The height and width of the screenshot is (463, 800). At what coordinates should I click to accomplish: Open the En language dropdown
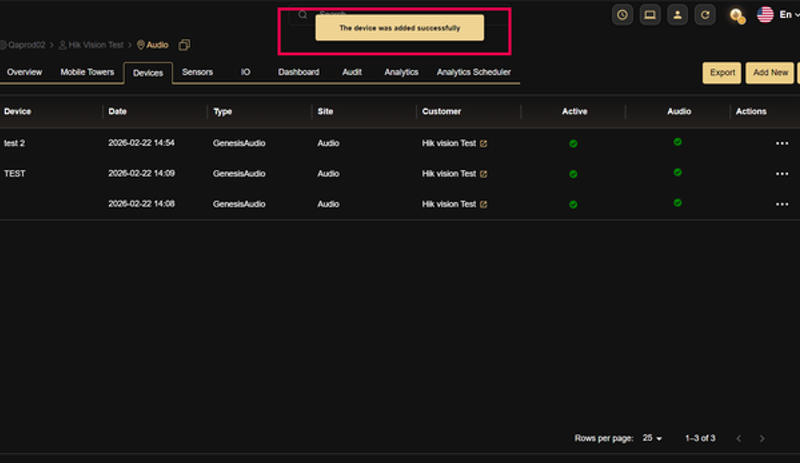pyautogui.click(x=789, y=15)
